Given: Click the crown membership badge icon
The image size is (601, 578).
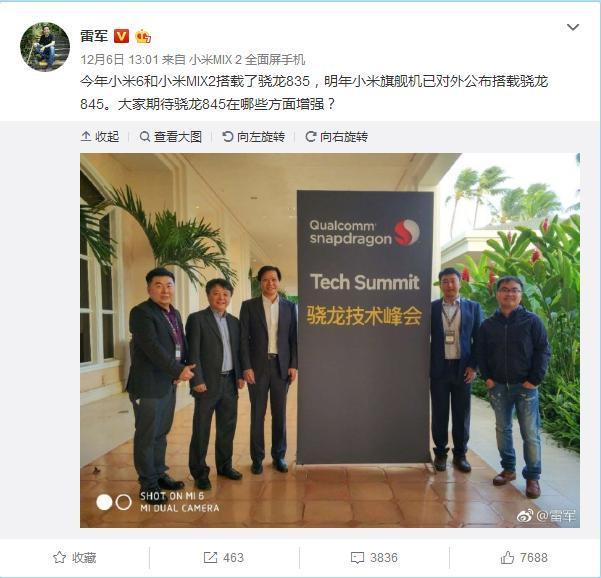Looking at the screenshot, I should pyautogui.click(x=143, y=36).
